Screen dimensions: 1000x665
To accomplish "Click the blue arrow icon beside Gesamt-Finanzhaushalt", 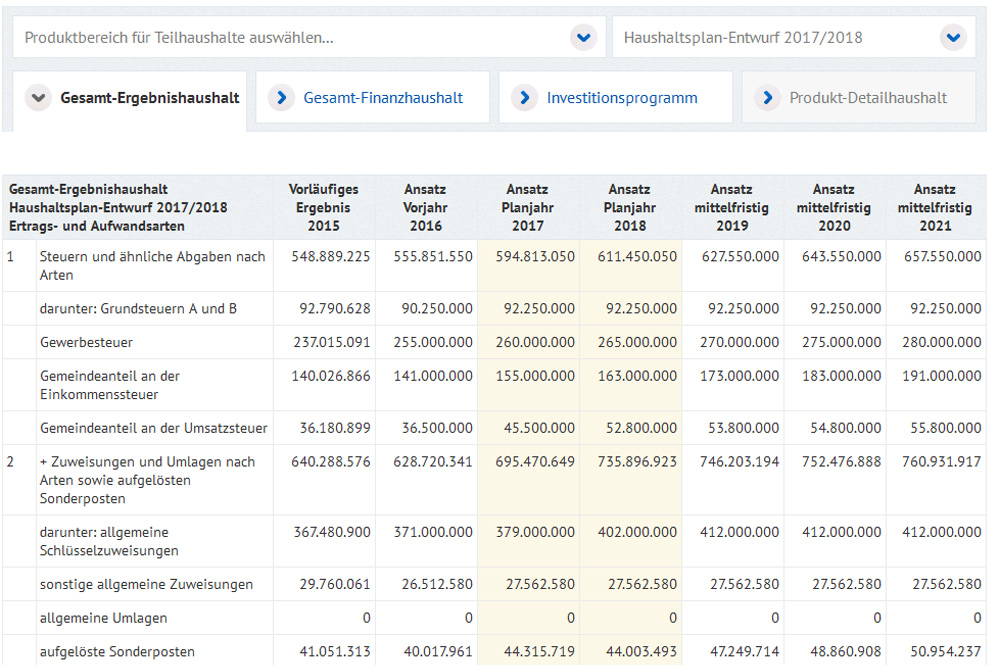I will [280, 96].
